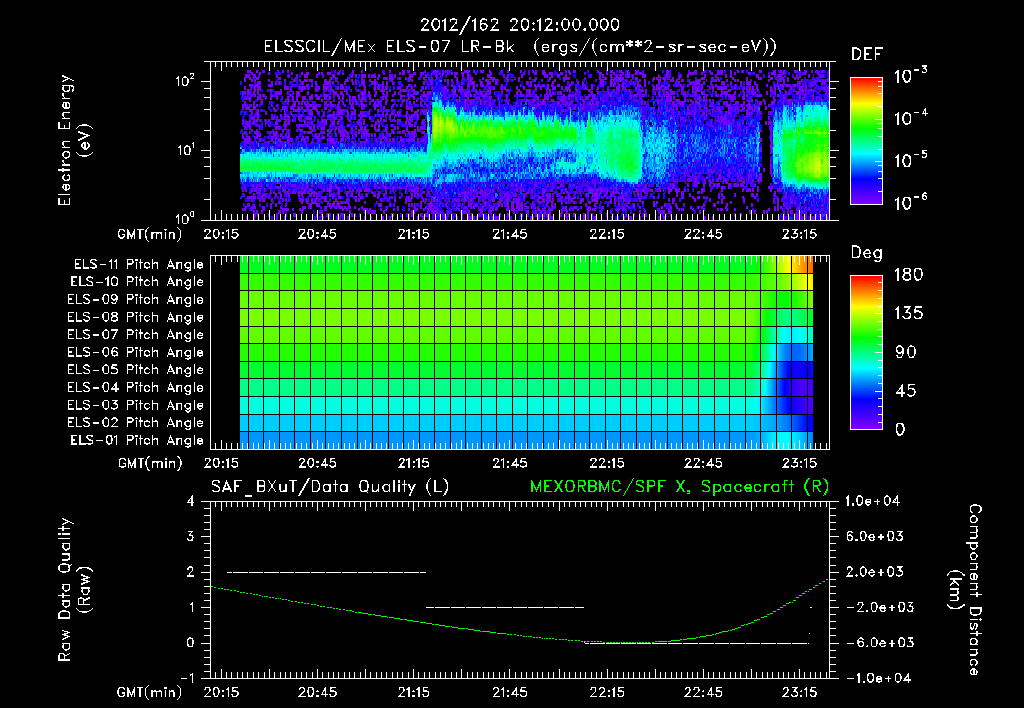Select the 'ELS-01 Pitch Angle' row label
The width and height of the screenshot is (1024, 708).
tap(137, 441)
